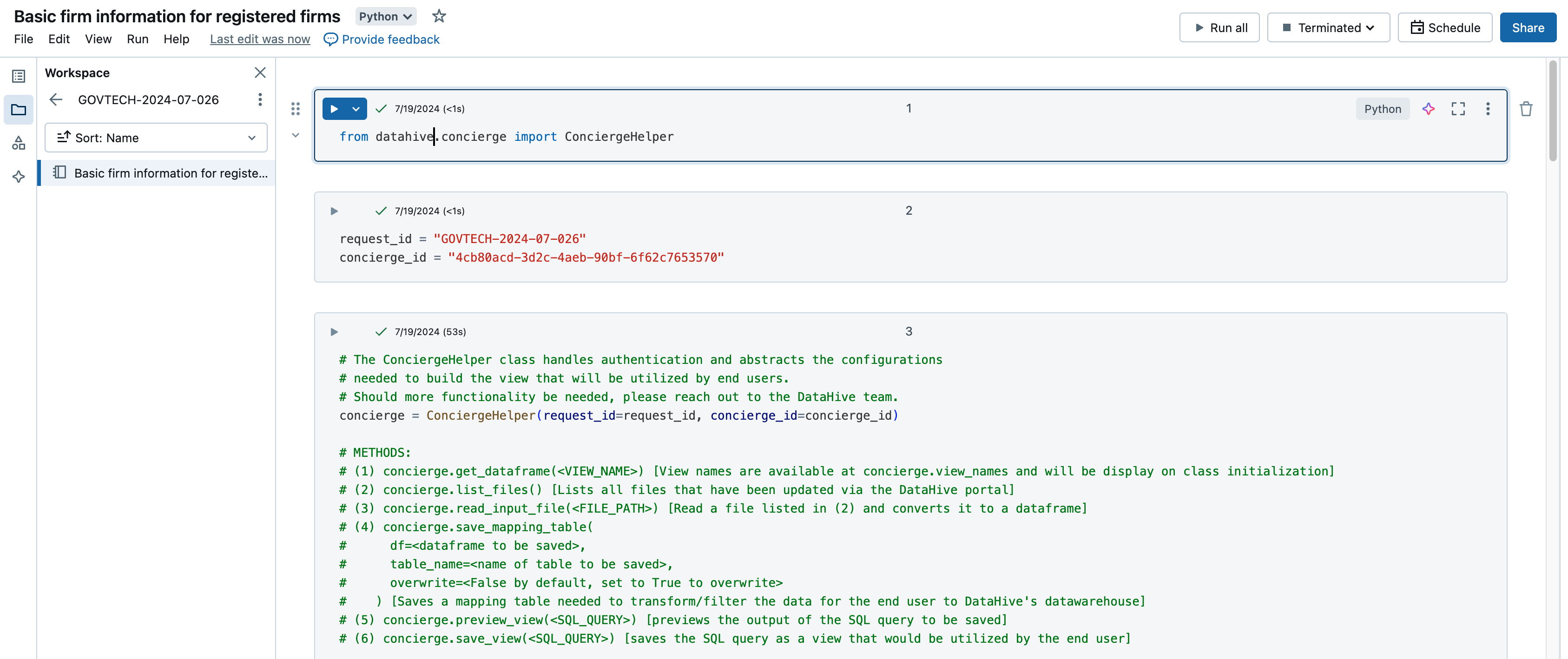Grab the drag handle of cell 1
The height and width of the screenshot is (659, 1568).
point(295,108)
